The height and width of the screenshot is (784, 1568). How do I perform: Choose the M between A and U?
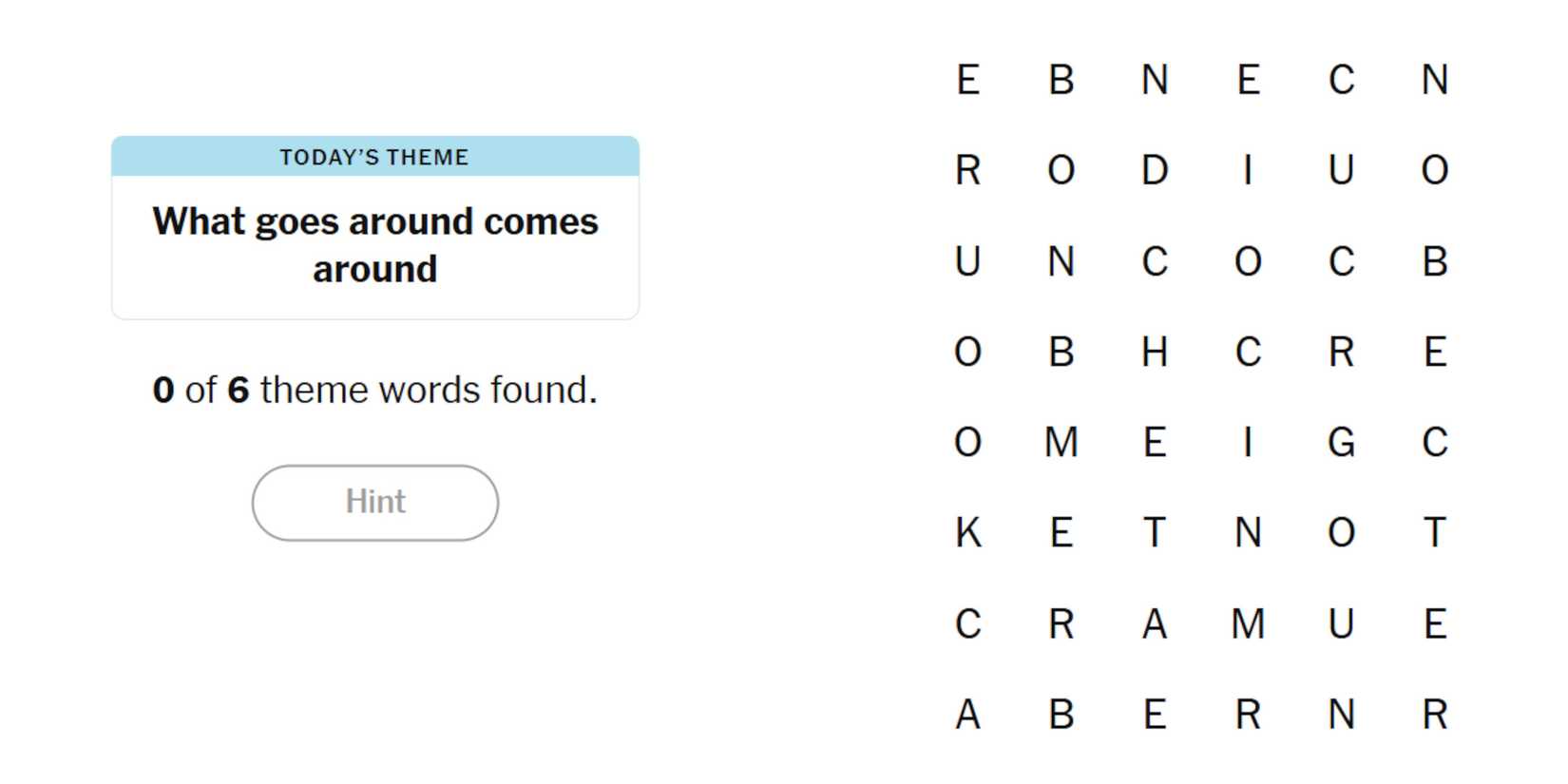coord(1248,624)
